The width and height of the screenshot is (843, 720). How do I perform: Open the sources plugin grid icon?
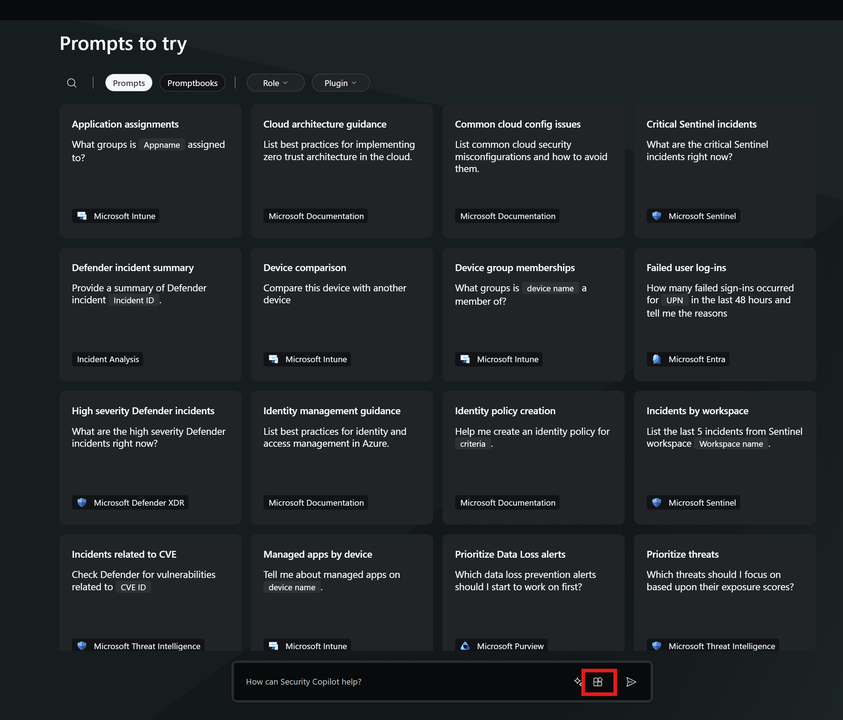598,682
